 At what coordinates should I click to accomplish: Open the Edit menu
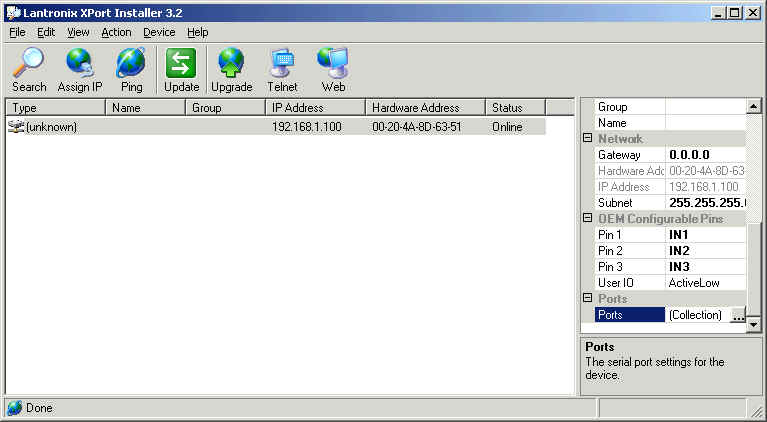coord(46,32)
